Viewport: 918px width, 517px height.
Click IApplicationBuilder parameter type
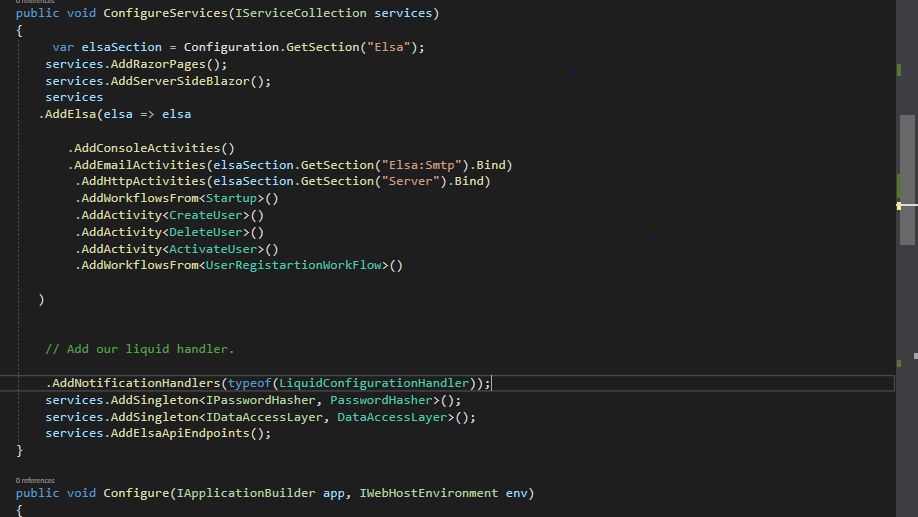coord(246,493)
